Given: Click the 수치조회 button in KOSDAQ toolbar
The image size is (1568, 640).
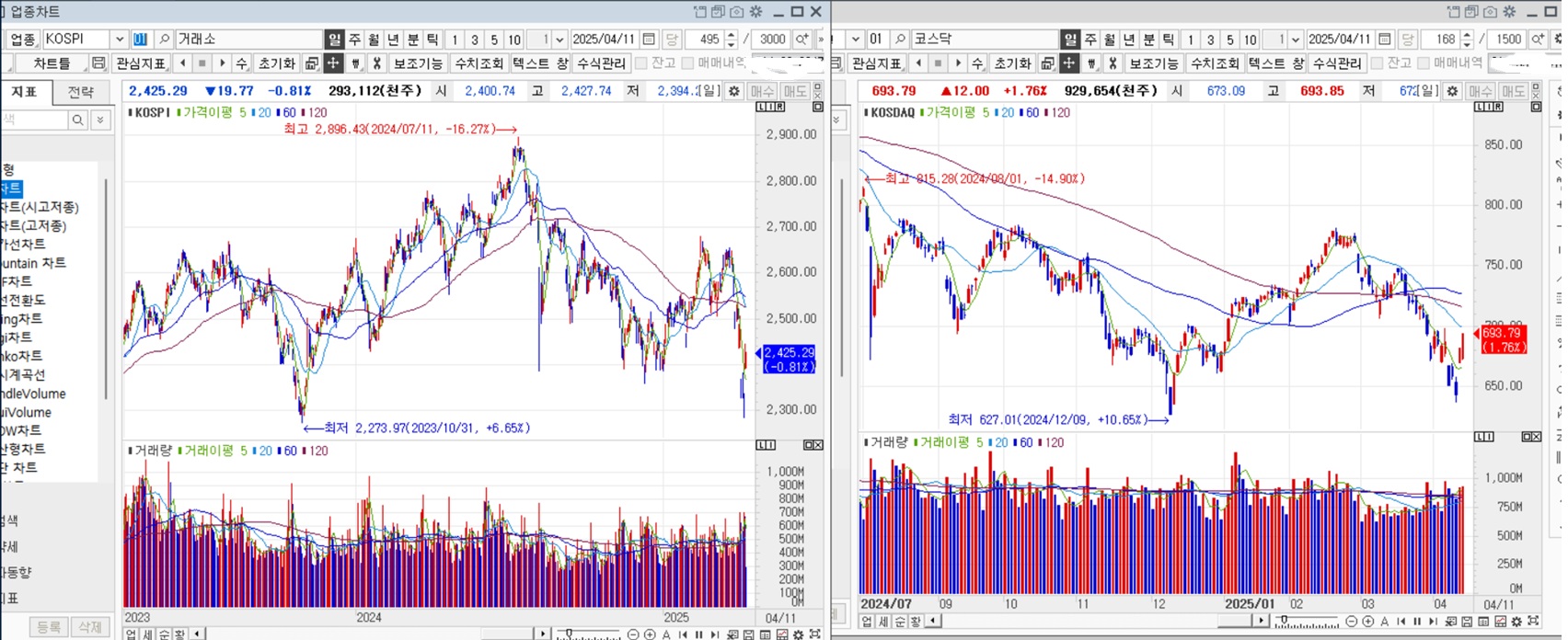Looking at the screenshot, I should 1215,63.
